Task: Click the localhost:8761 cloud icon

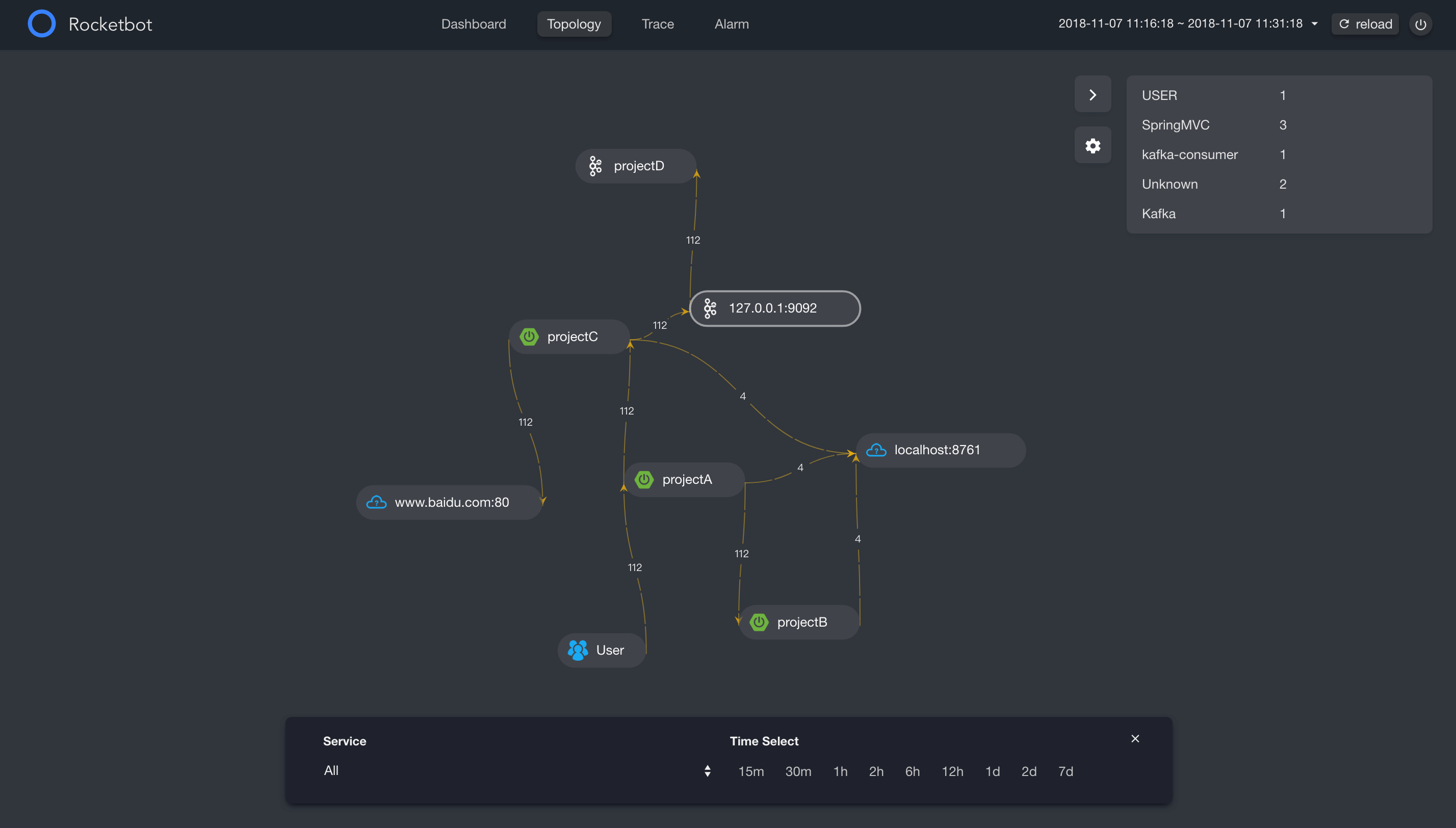Action: click(x=876, y=449)
